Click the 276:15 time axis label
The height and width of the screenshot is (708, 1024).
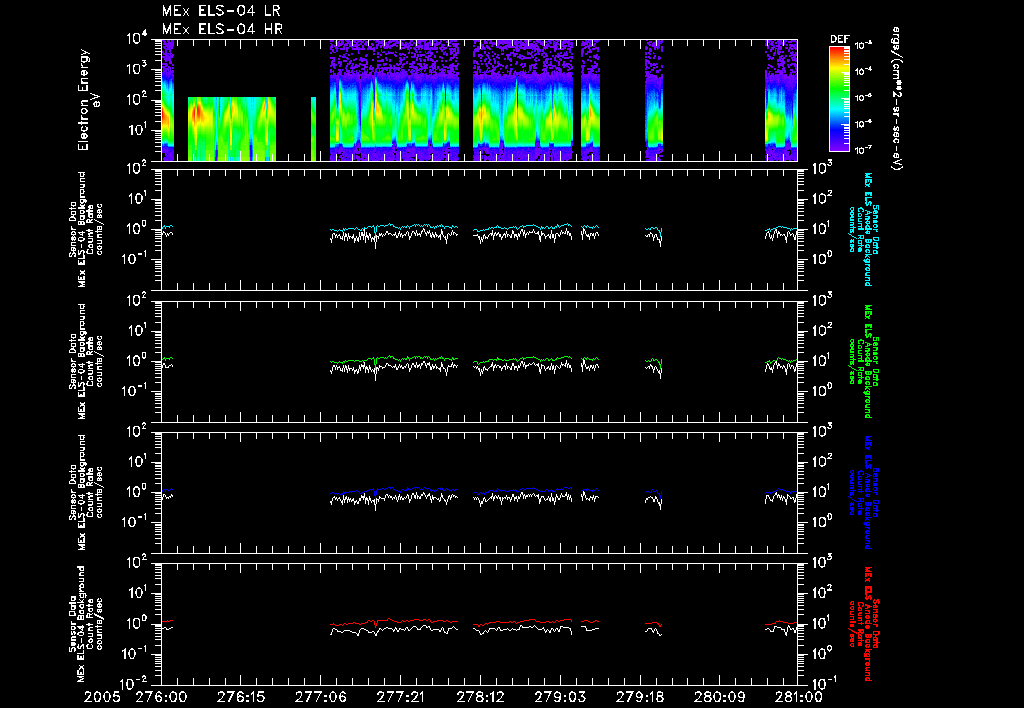(240, 697)
